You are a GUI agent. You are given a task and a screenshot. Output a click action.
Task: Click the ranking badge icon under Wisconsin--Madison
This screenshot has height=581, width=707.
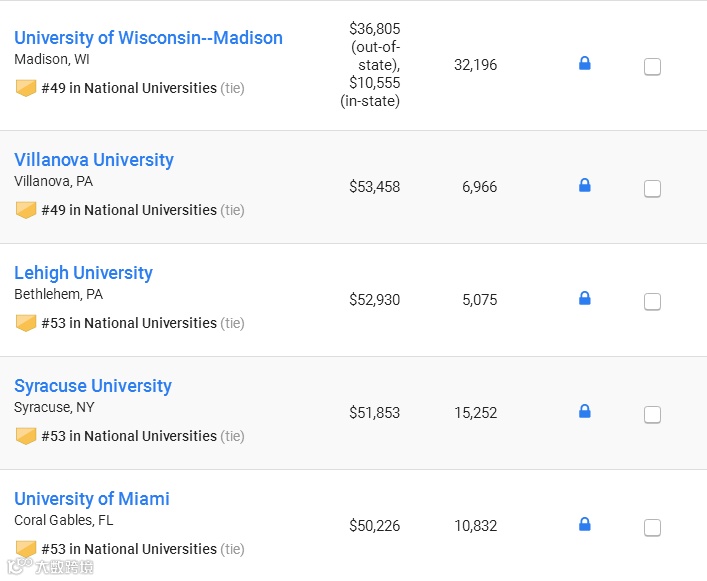[x=26, y=88]
